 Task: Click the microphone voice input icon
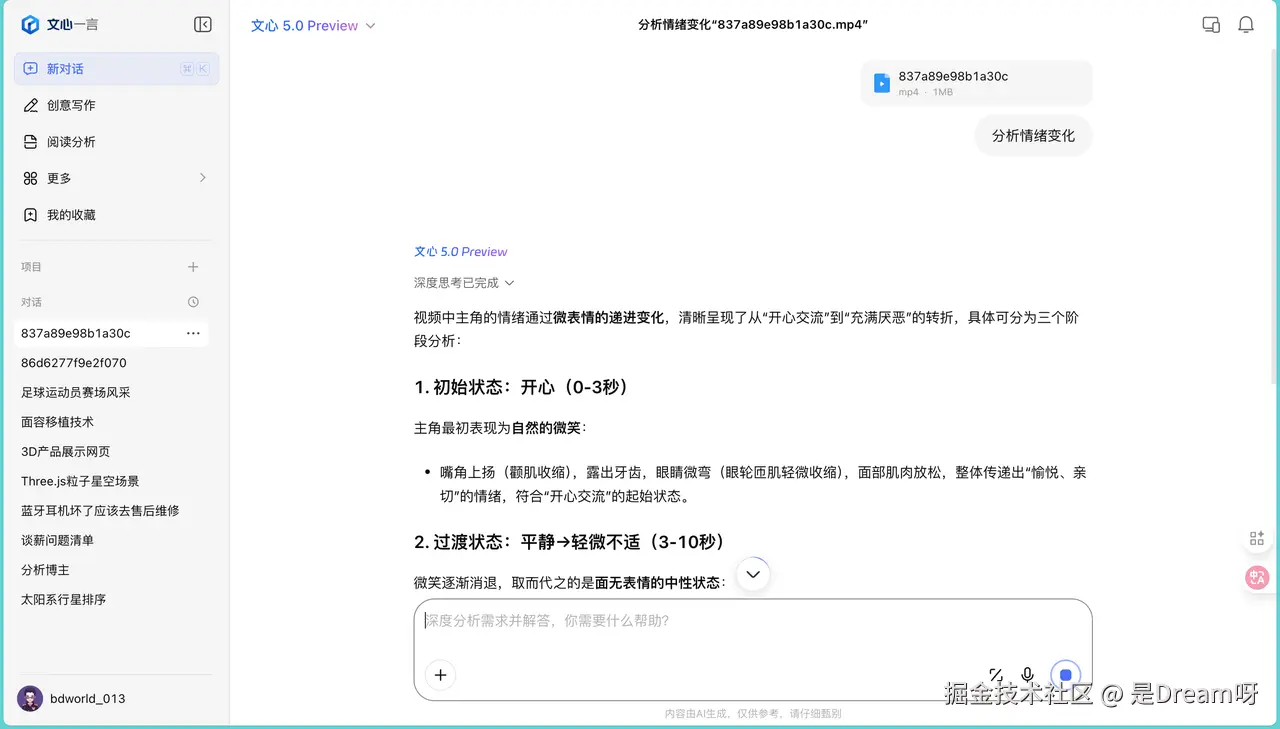[1027, 675]
